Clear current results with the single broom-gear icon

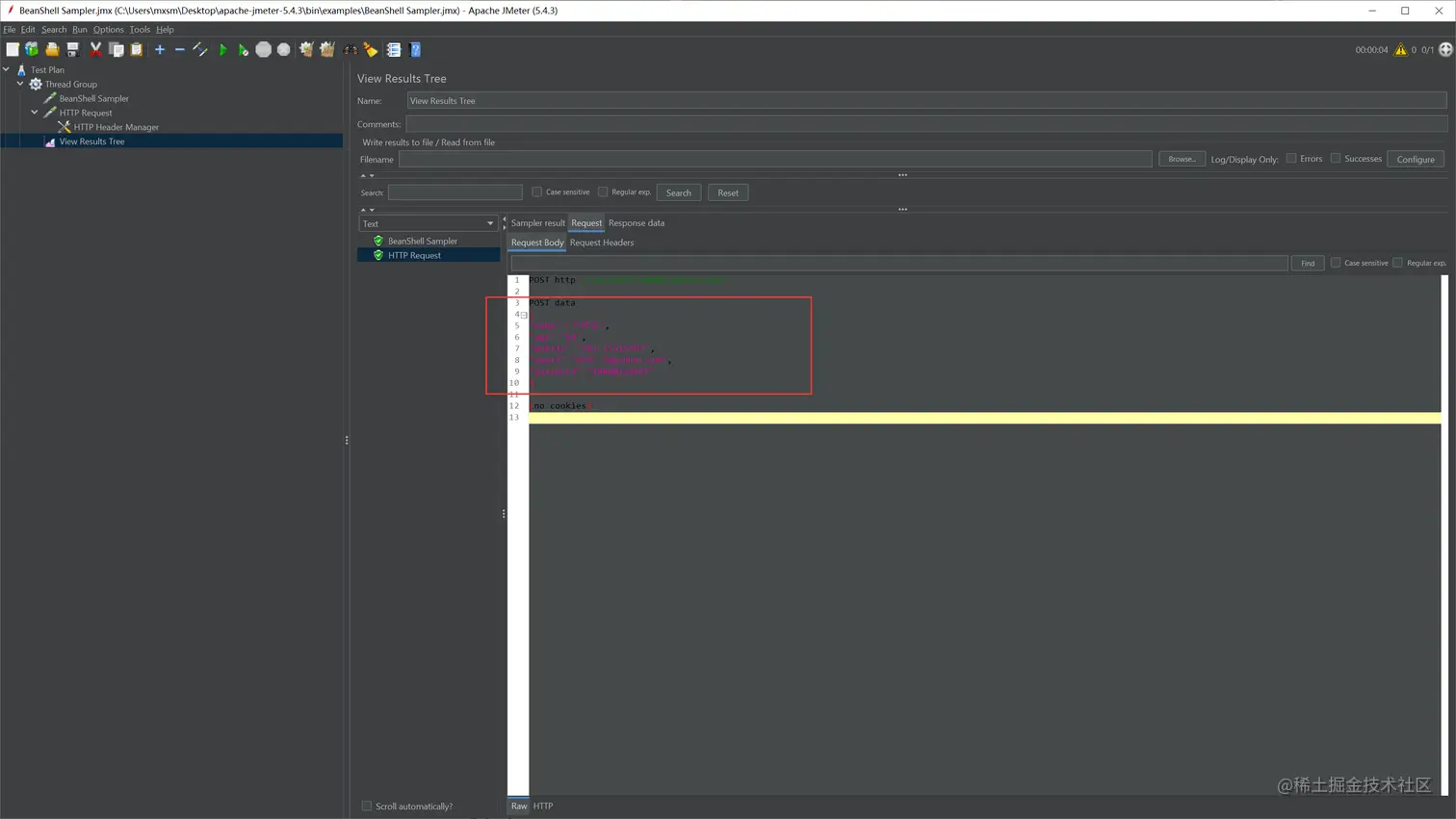click(306, 49)
